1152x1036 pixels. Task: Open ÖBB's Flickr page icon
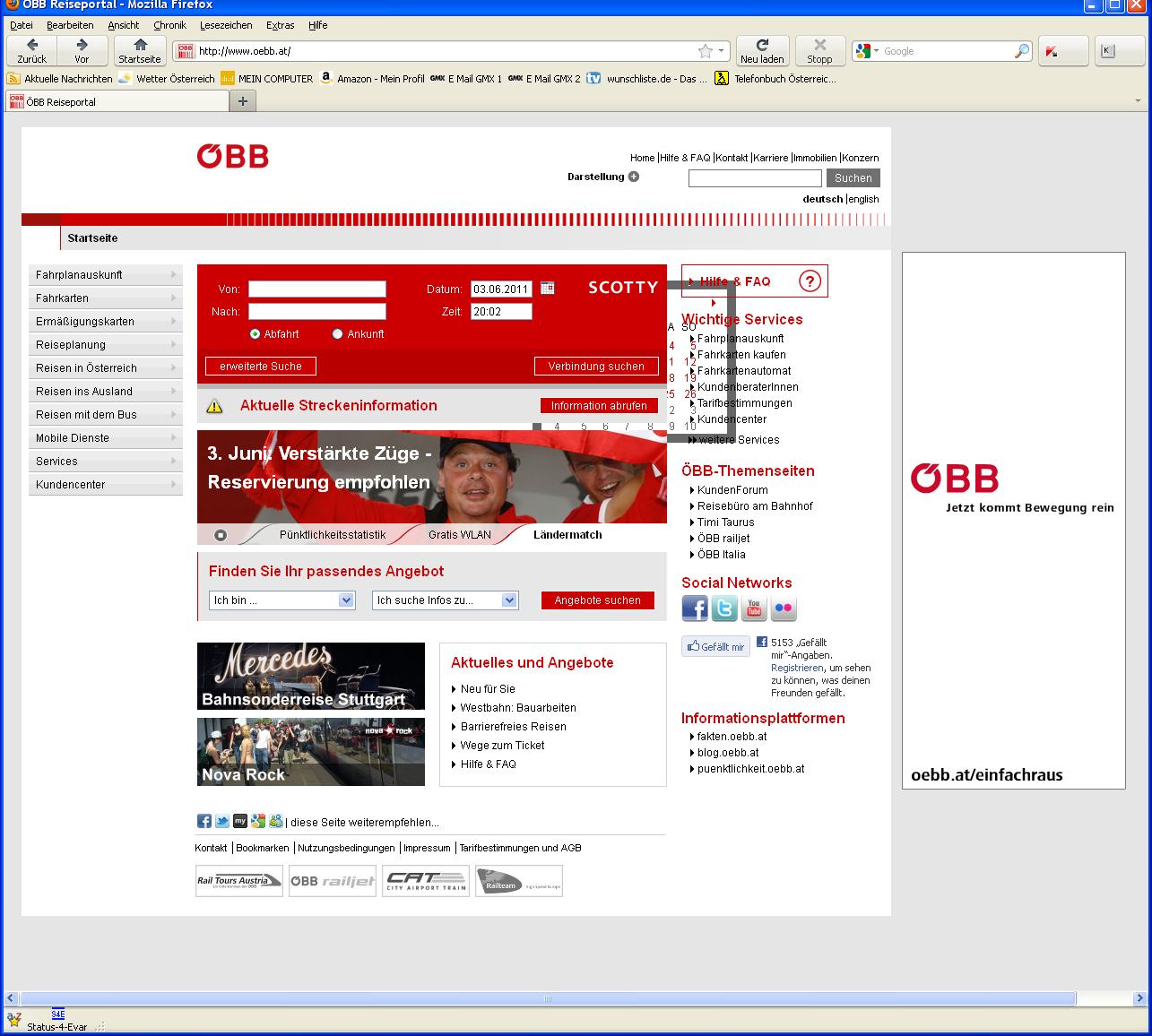pyautogui.click(x=784, y=609)
